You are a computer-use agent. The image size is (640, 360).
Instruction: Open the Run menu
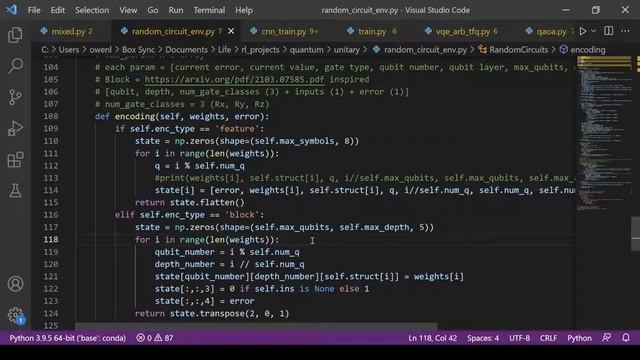pyautogui.click(x=176, y=10)
